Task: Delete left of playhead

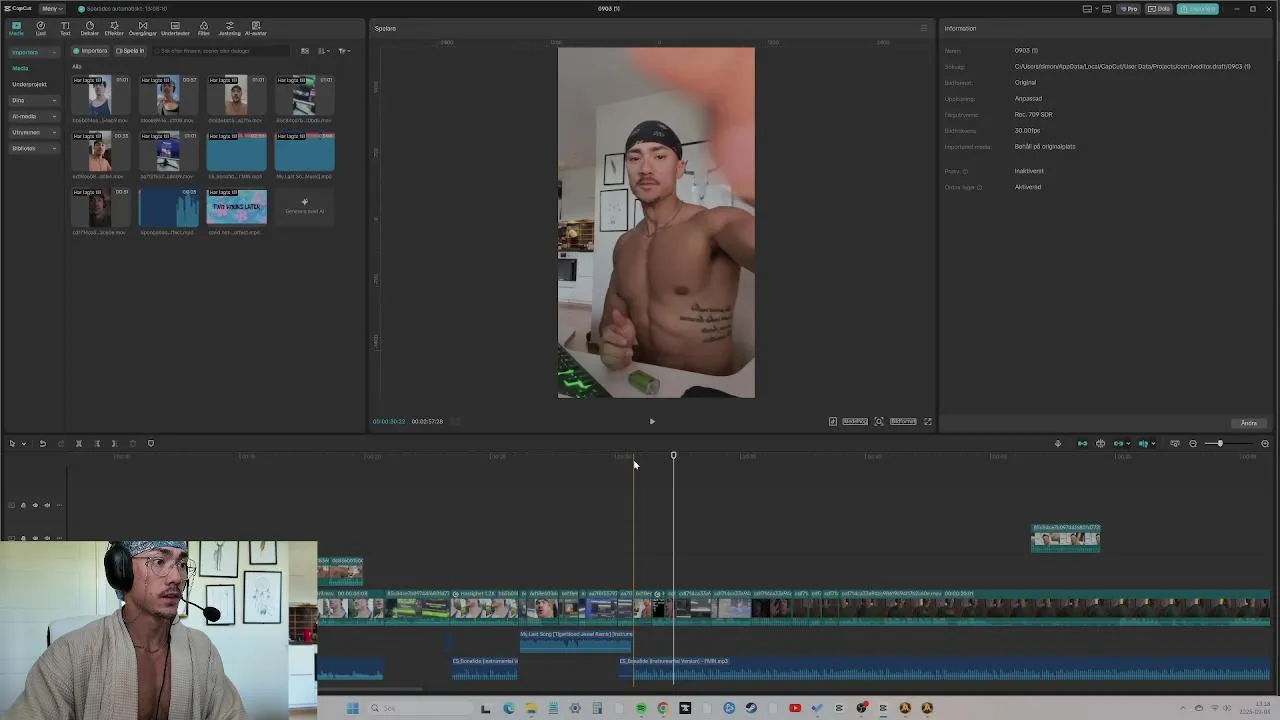Action: point(97,444)
